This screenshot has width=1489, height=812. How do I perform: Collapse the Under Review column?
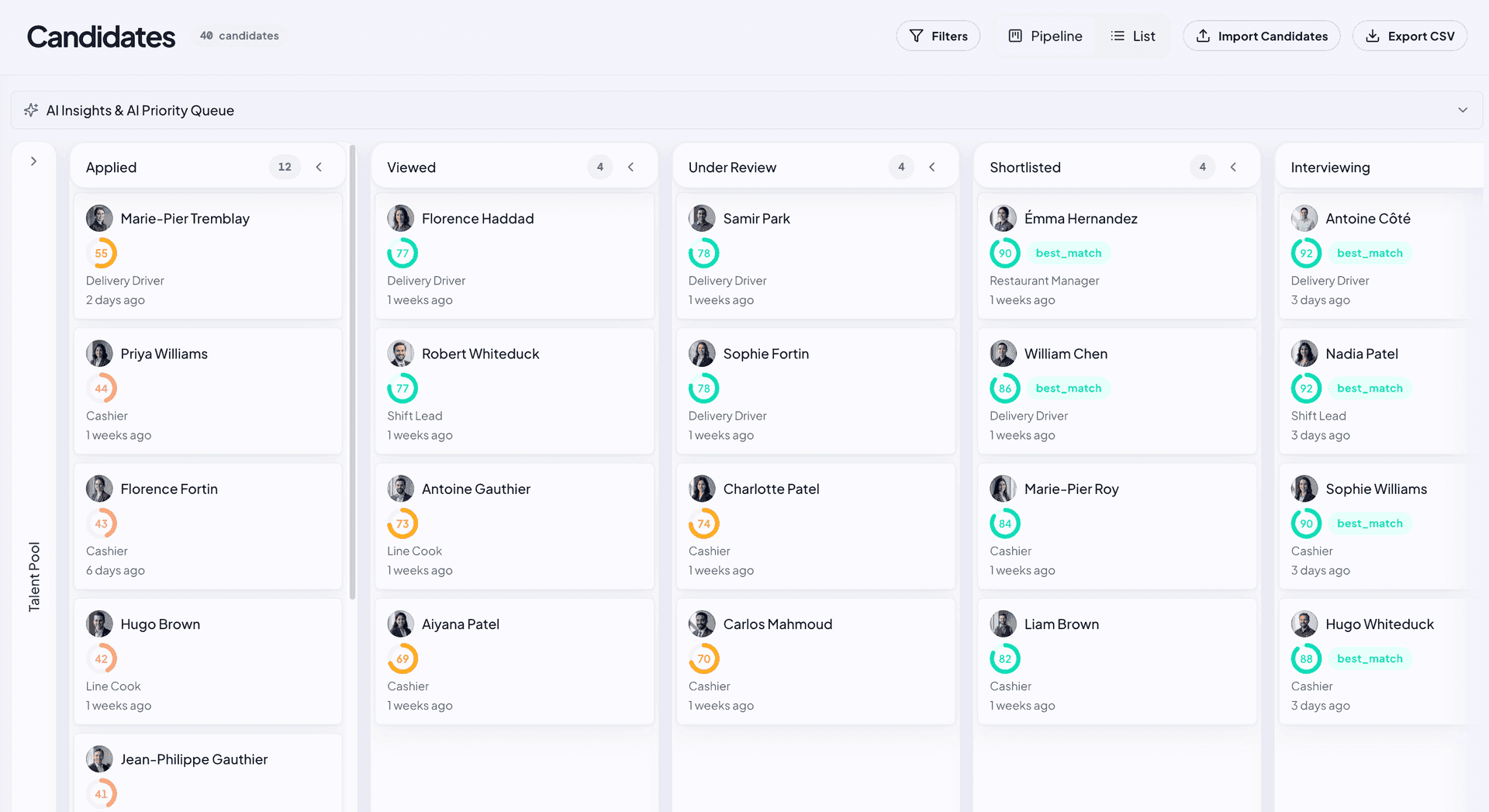tap(932, 167)
